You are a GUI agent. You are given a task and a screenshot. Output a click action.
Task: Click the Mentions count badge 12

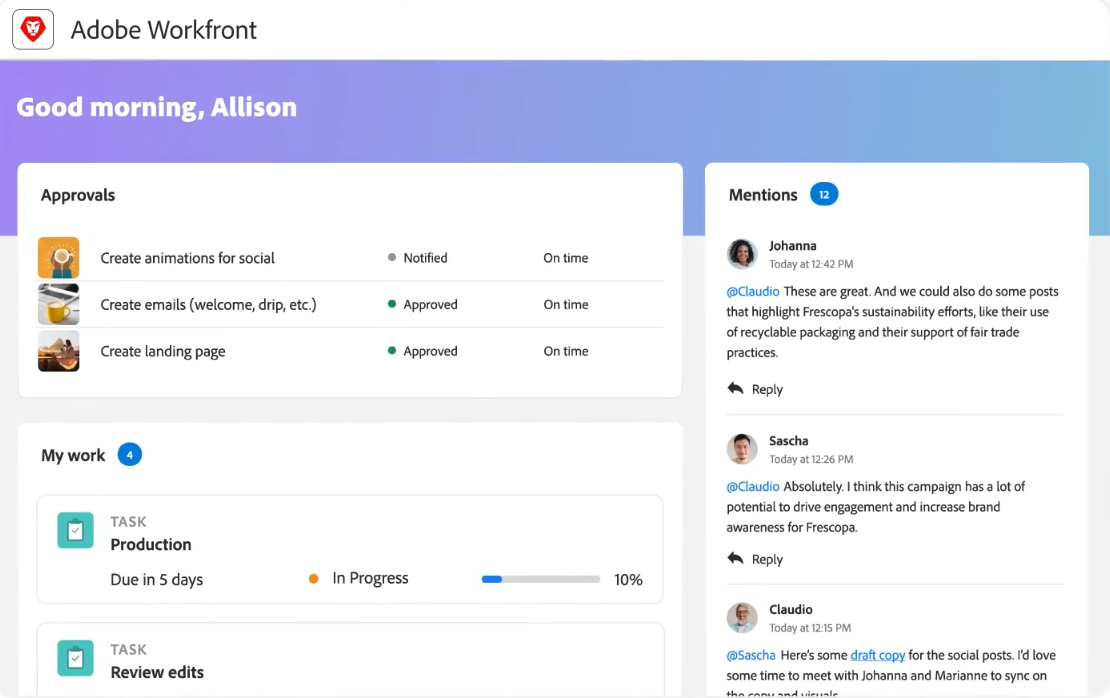824,194
